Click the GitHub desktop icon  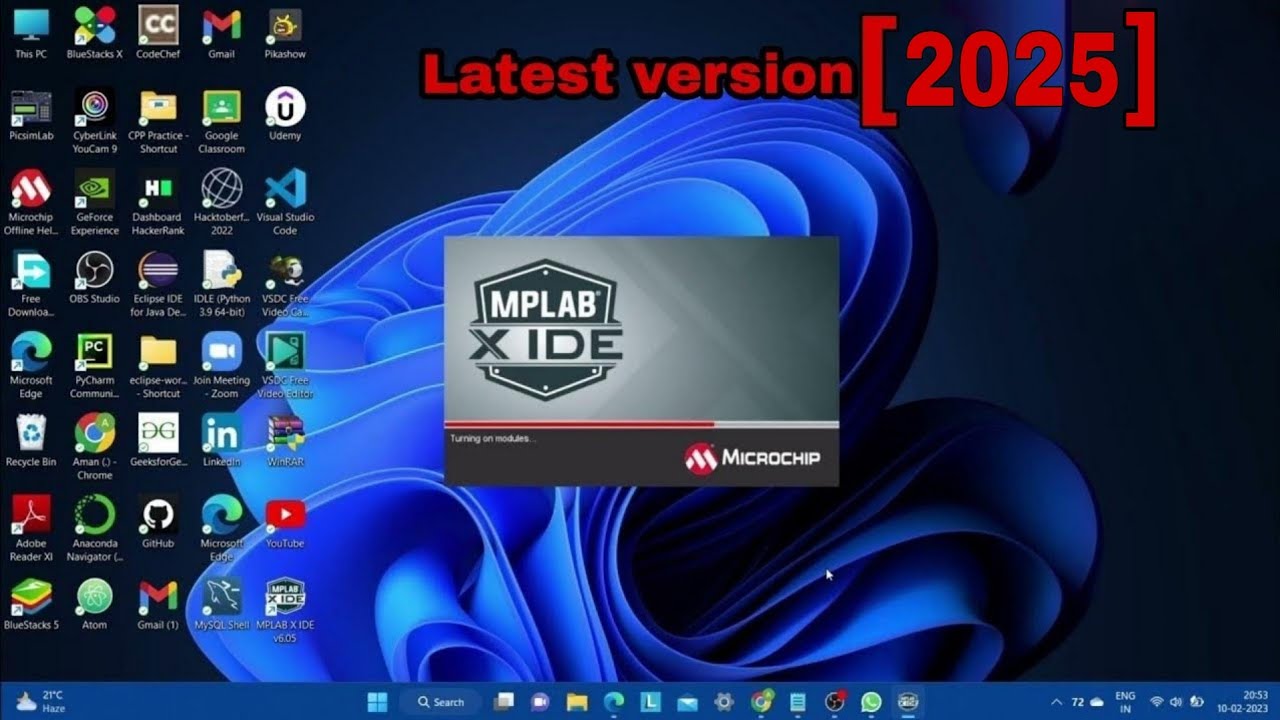click(x=158, y=522)
